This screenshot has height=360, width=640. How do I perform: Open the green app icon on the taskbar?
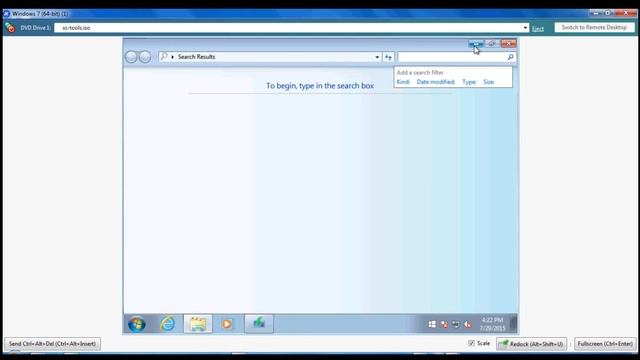pos(259,324)
